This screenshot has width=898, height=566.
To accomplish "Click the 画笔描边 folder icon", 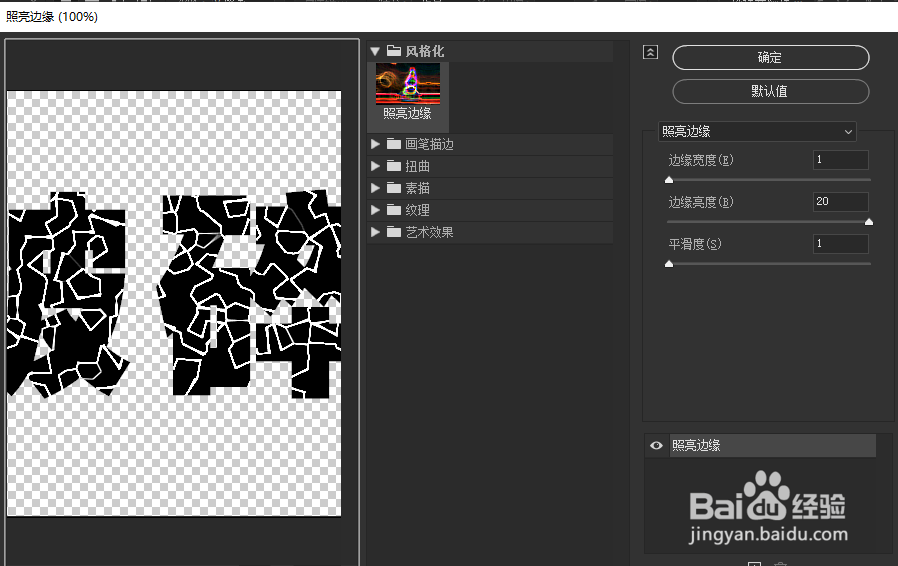I will pos(393,144).
